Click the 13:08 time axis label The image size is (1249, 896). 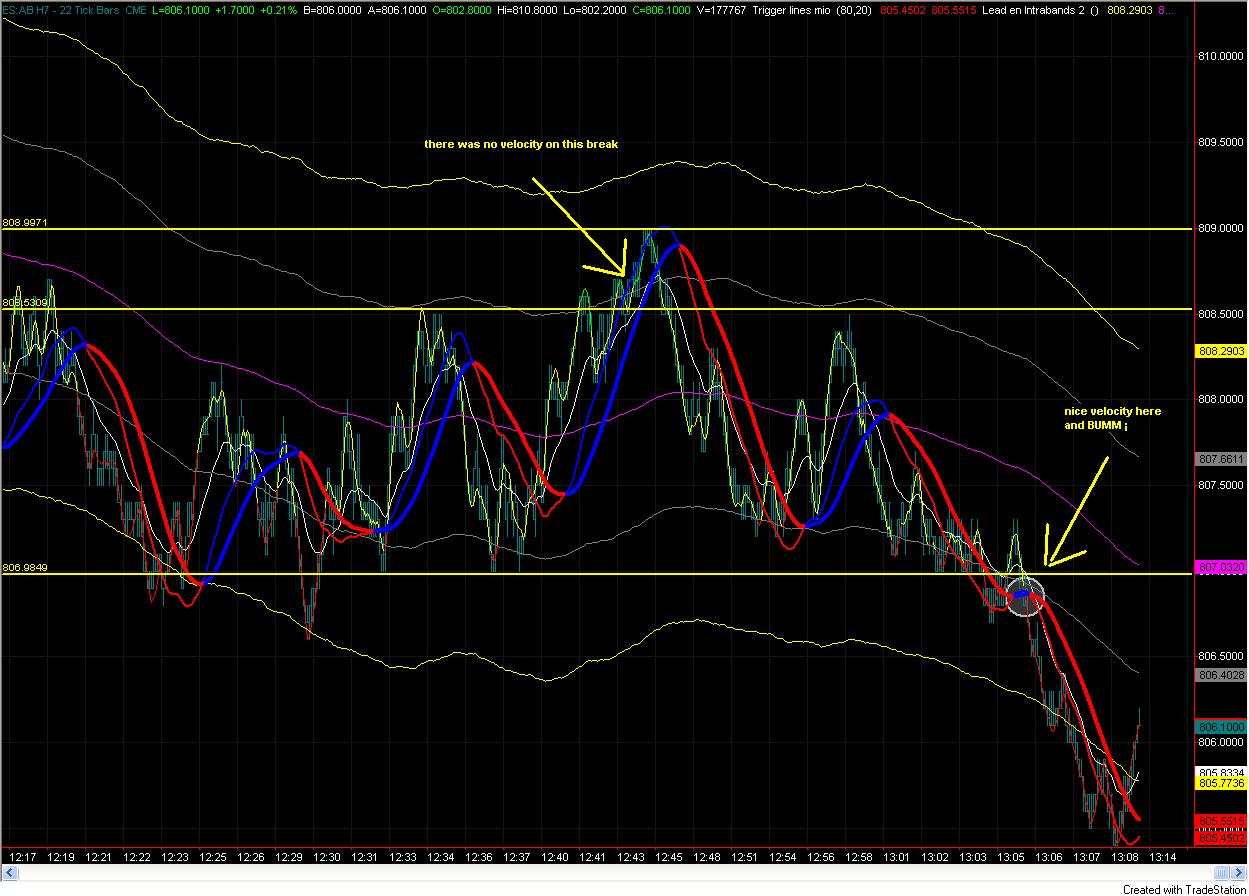(x=1125, y=857)
